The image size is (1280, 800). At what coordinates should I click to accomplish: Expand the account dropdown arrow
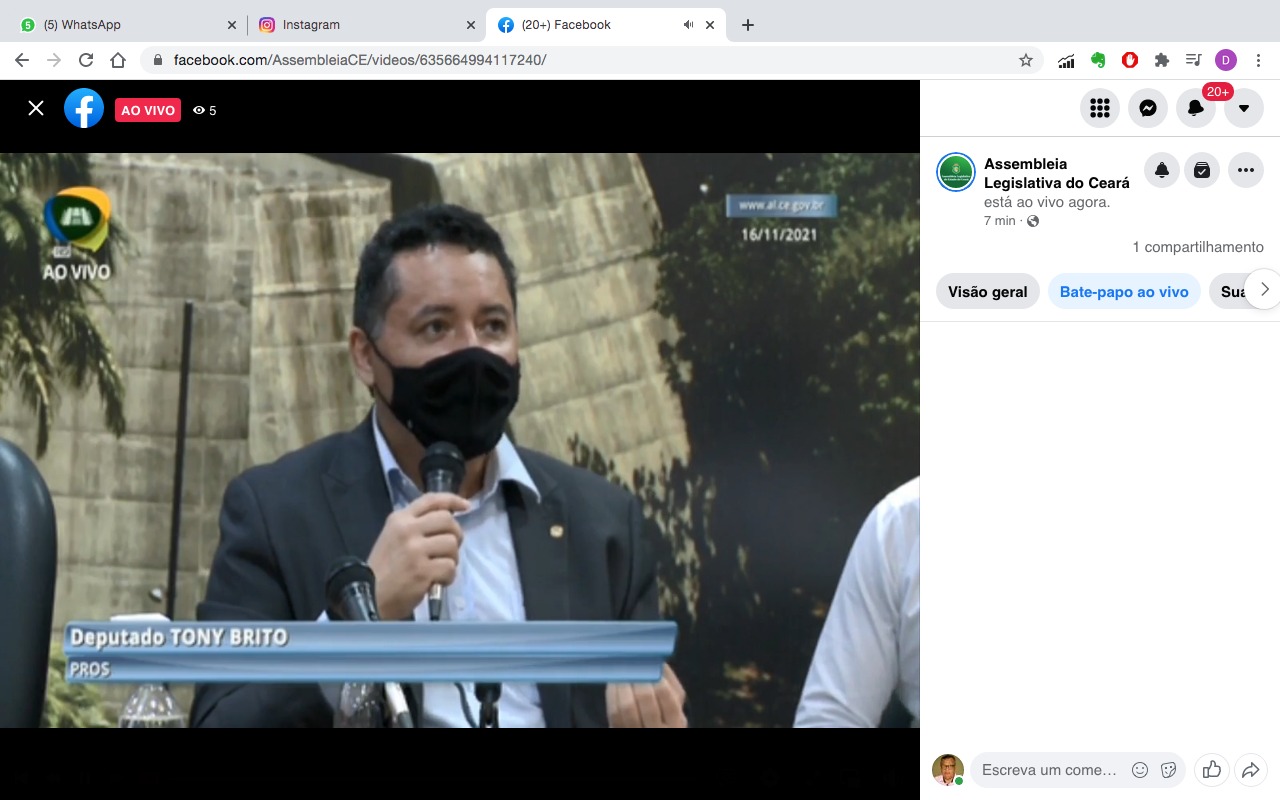coord(1244,108)
